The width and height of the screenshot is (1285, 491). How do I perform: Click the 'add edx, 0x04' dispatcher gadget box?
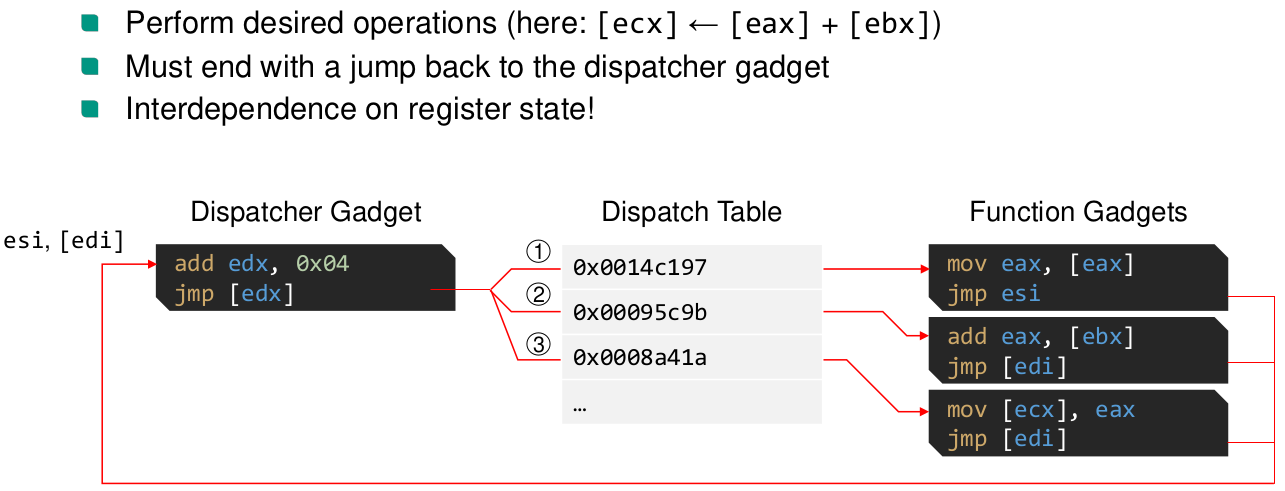point(305,279)
